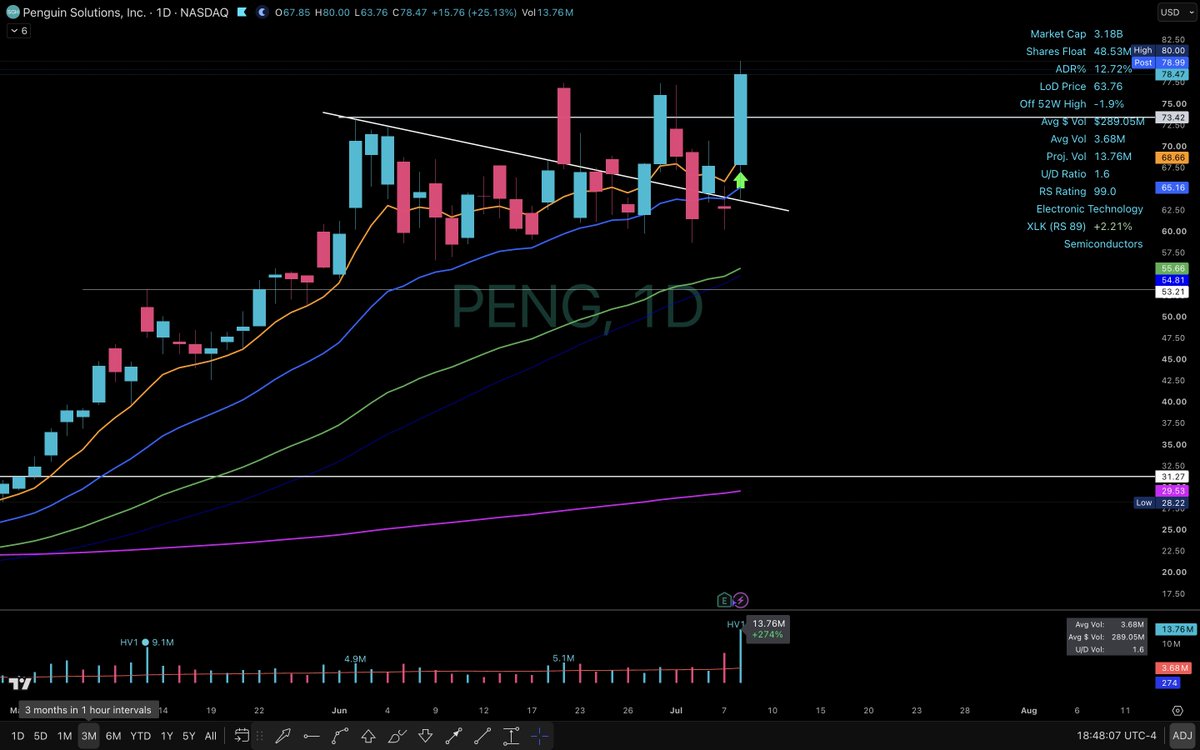Select the crosshair cursor tool

point(539,736)
